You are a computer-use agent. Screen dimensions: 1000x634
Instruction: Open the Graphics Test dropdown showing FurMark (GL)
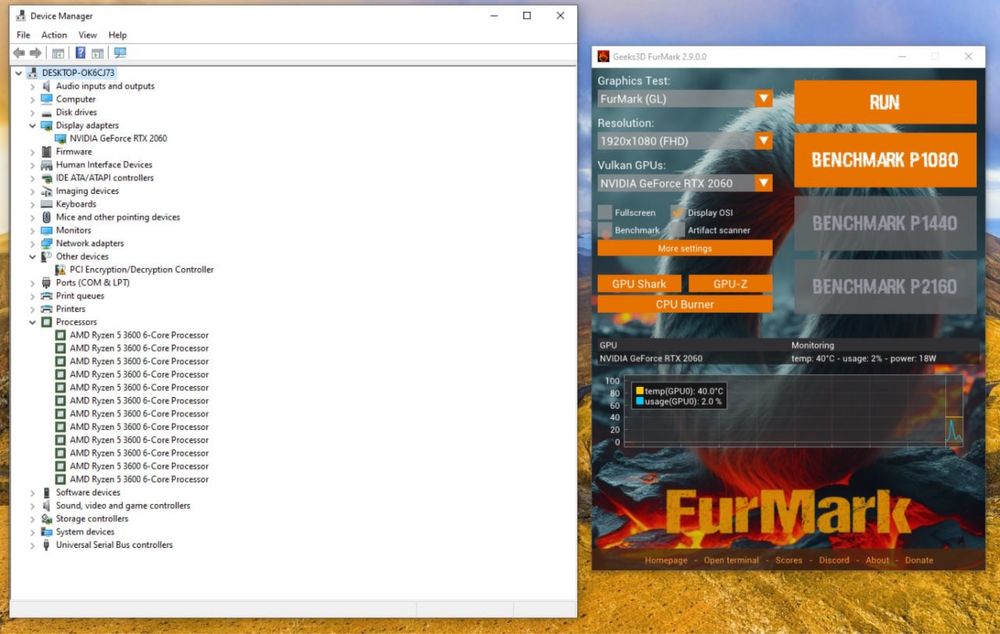tap(684, 99)
